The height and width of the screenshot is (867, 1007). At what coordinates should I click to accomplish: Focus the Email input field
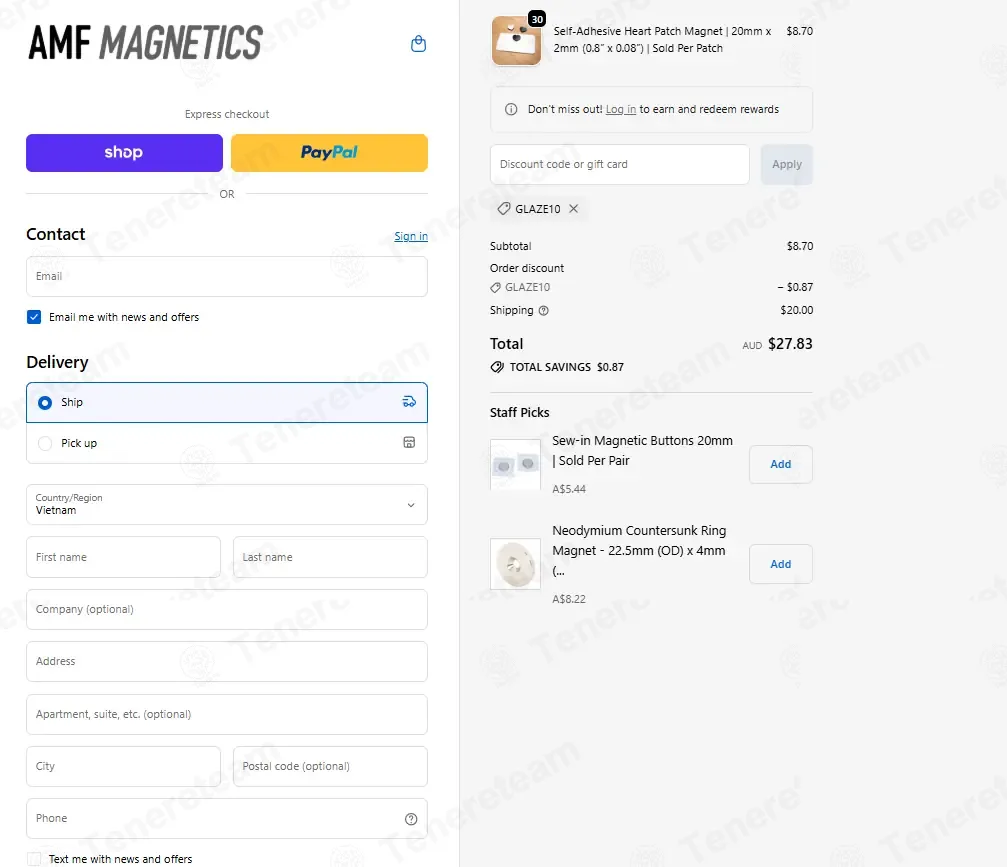click(227, 277)
